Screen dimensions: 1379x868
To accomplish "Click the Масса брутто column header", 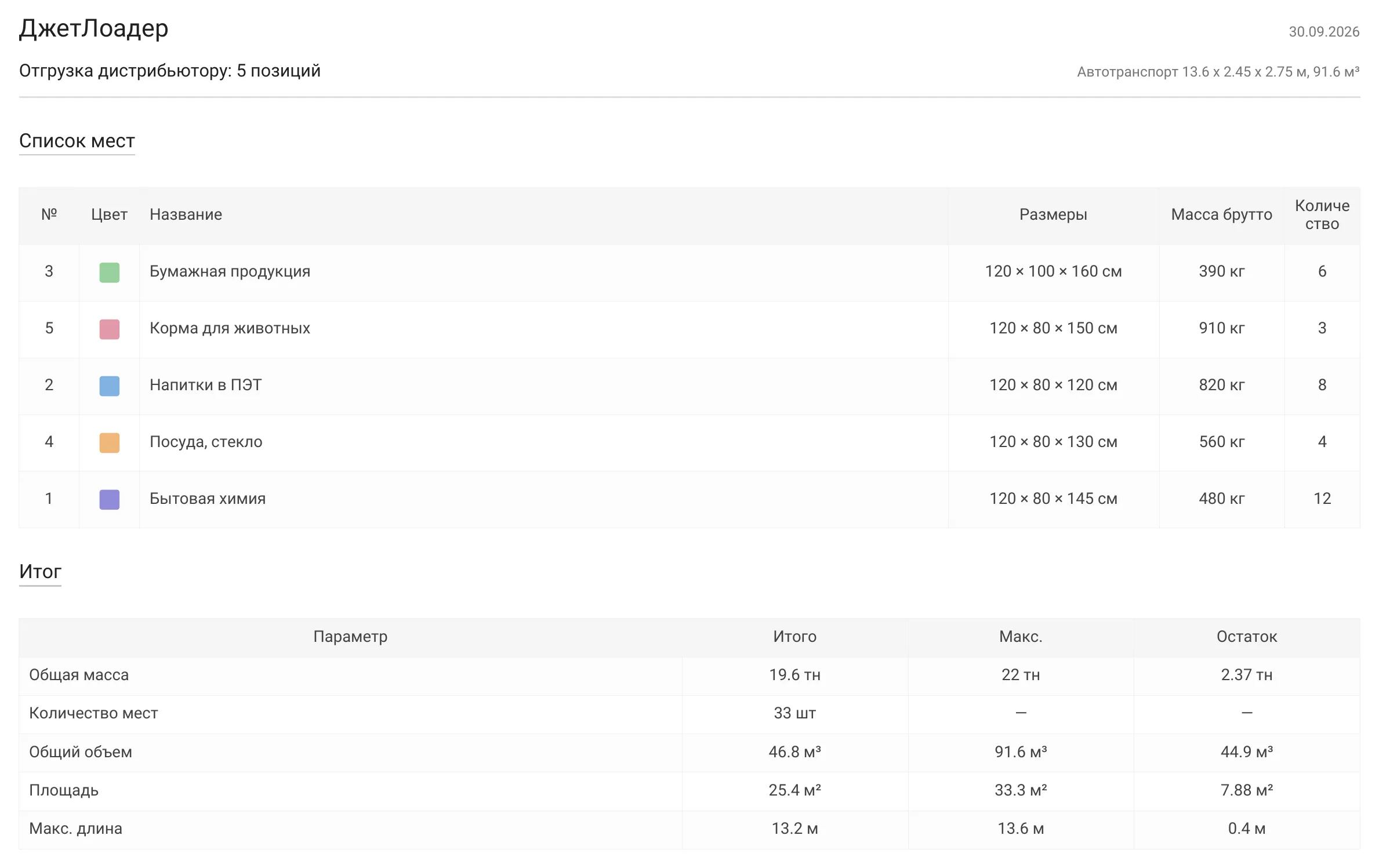I will [1221, 215].
